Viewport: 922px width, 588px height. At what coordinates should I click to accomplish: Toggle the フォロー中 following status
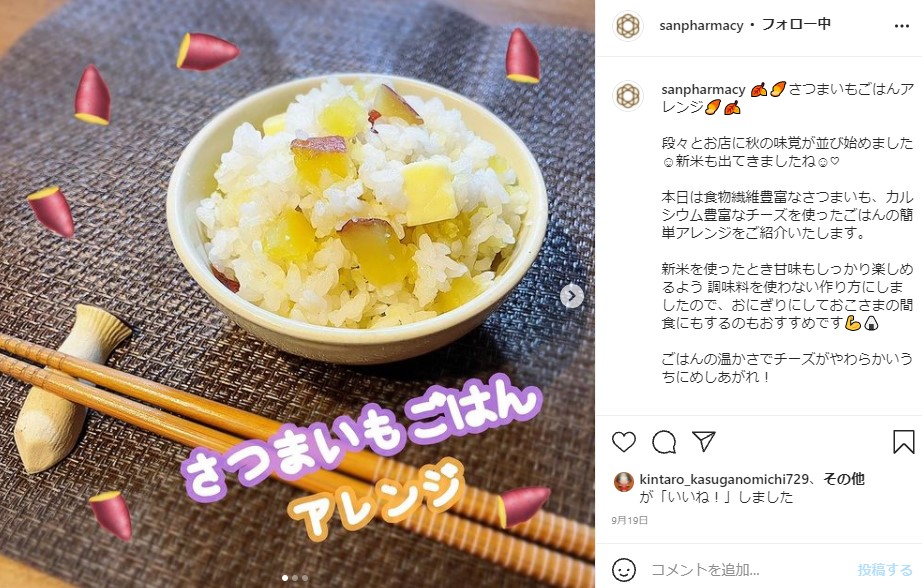(x=796, y=25)
